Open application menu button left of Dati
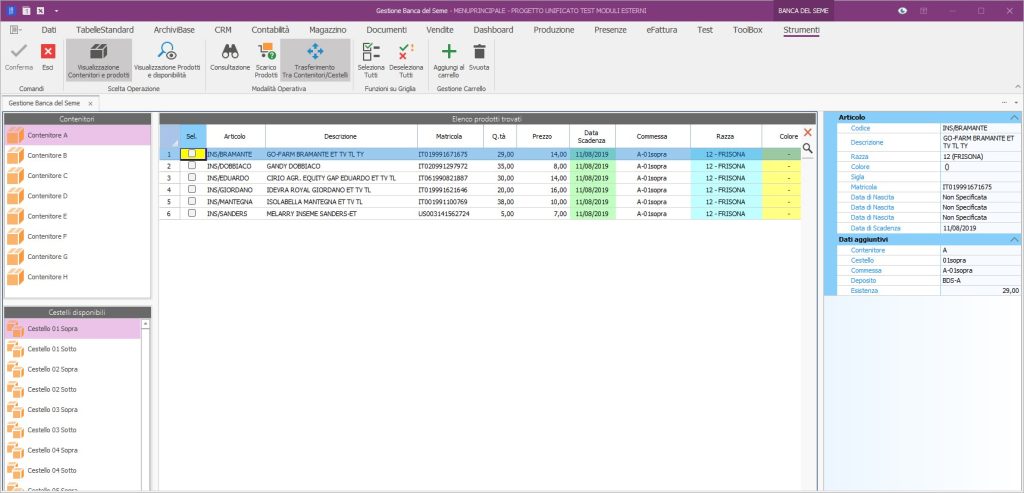Viewport: 1024px width, 493px height. pyautogui.click(x=16, y=30)
